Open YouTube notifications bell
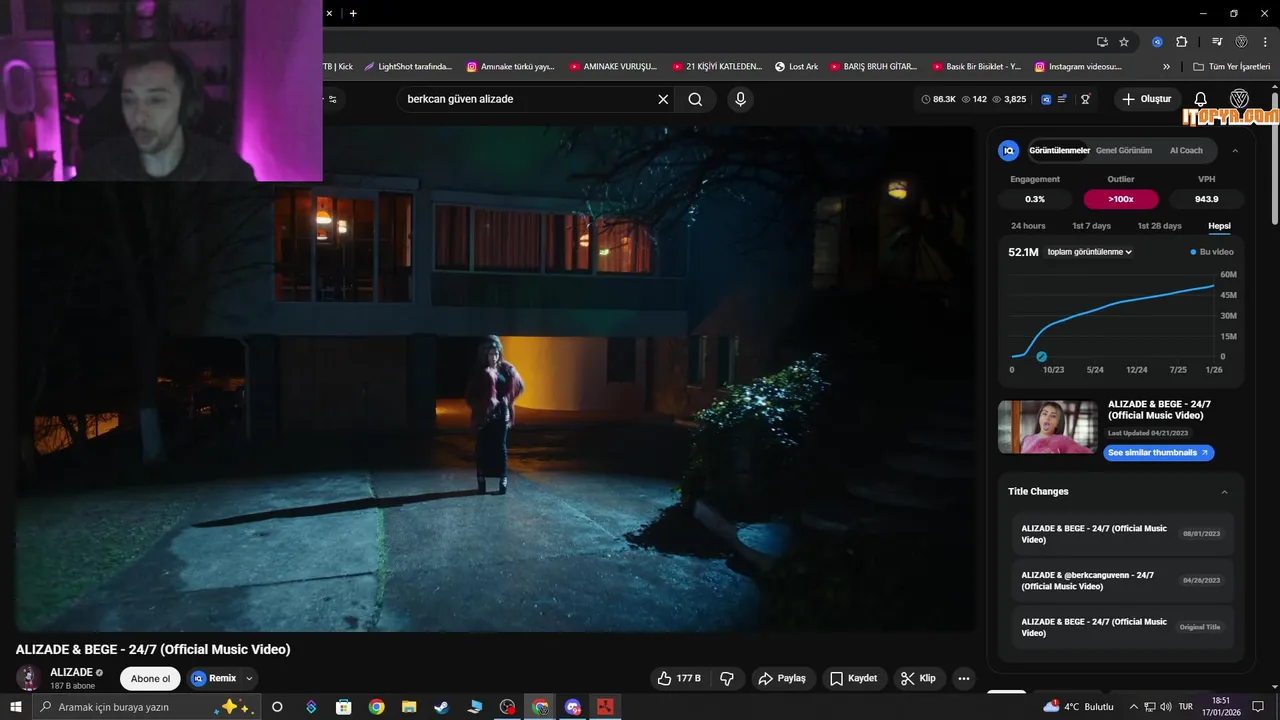The width and height of the screenshot is (1280, 720). tap(1201, 99)
